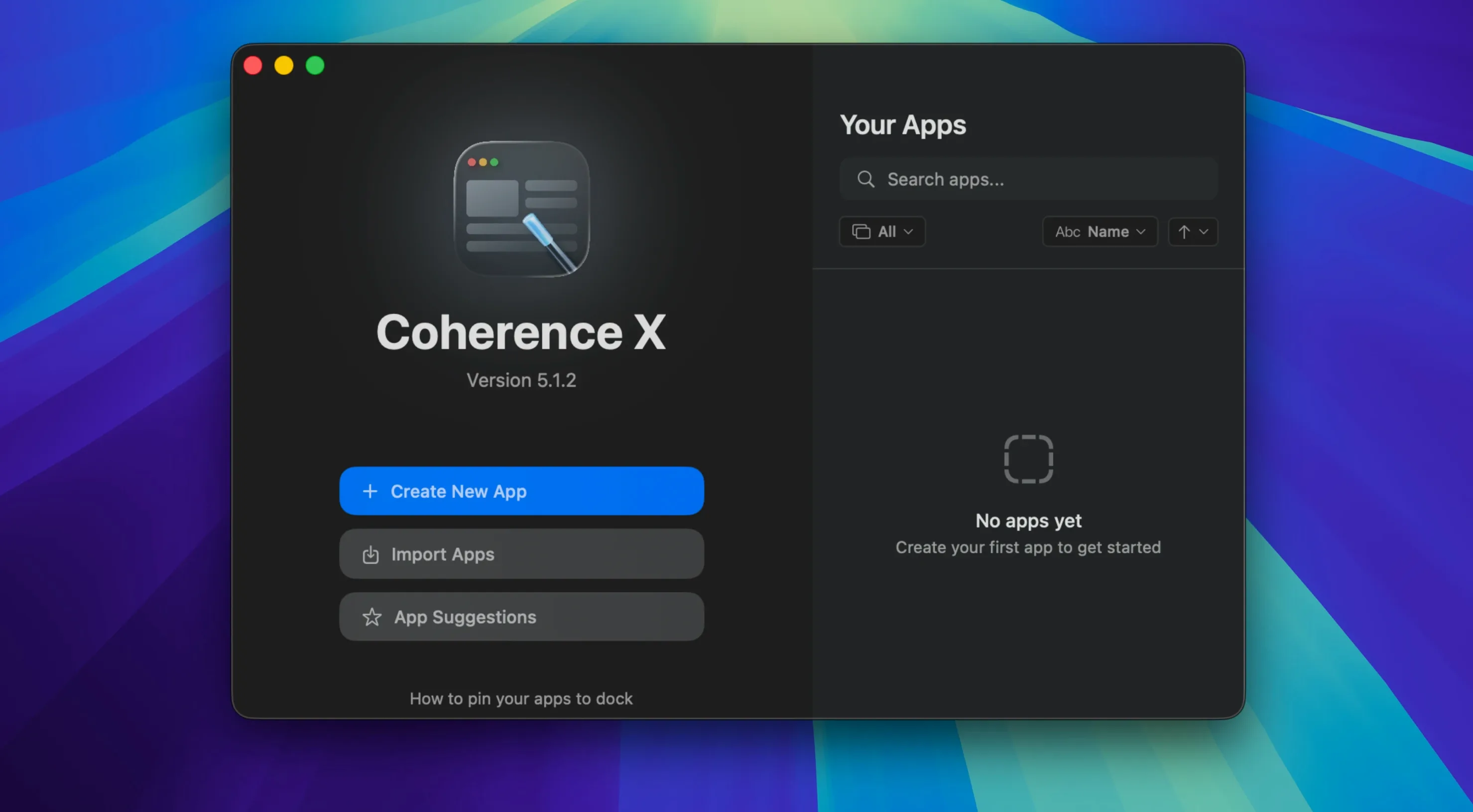Click 'Create your first app to get started'

pos(1028,547)
